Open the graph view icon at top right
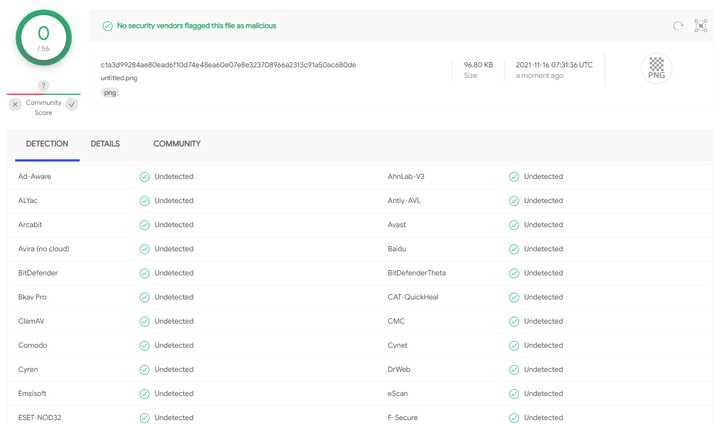The height and width of the screenshot is (424, 720). click(700, 26)
